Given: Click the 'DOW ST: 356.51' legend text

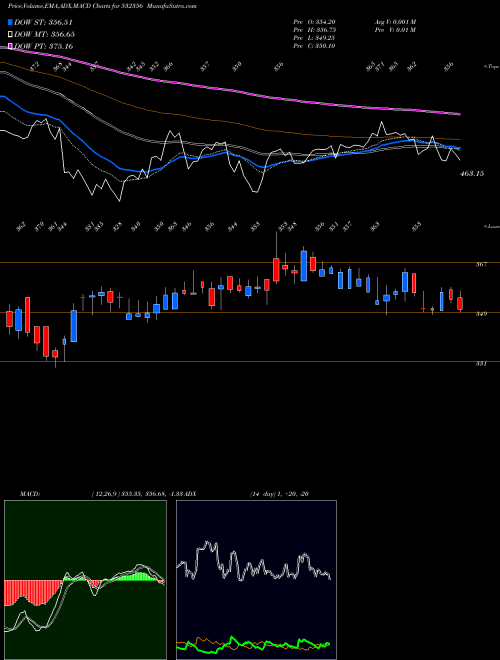Looking at the screenshot, I should pyautogui.click(x=43, y=22).
